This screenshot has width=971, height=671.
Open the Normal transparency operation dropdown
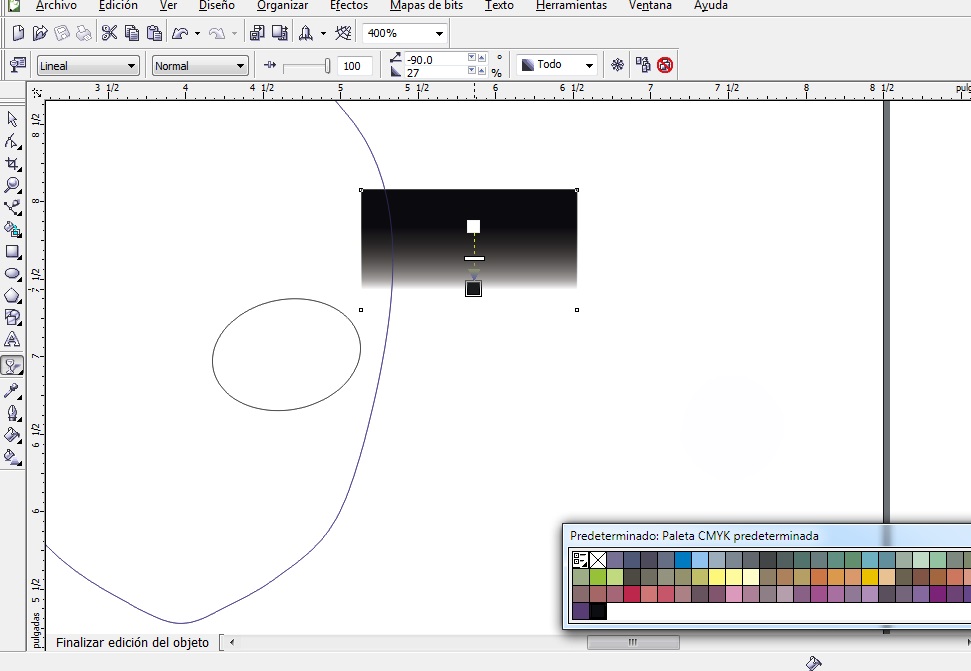click(x=201, y=66)
